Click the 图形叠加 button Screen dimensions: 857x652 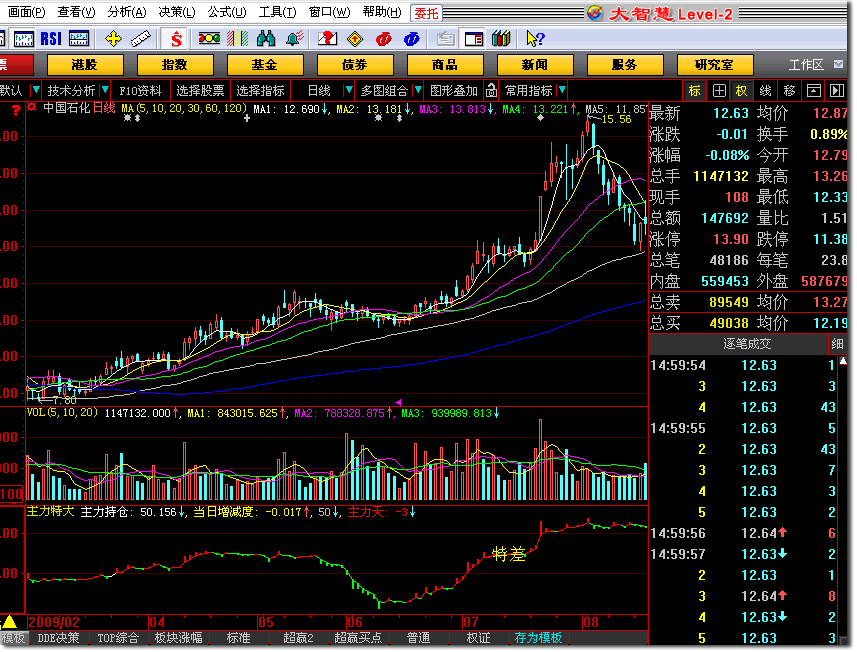[x=454, y=90]
